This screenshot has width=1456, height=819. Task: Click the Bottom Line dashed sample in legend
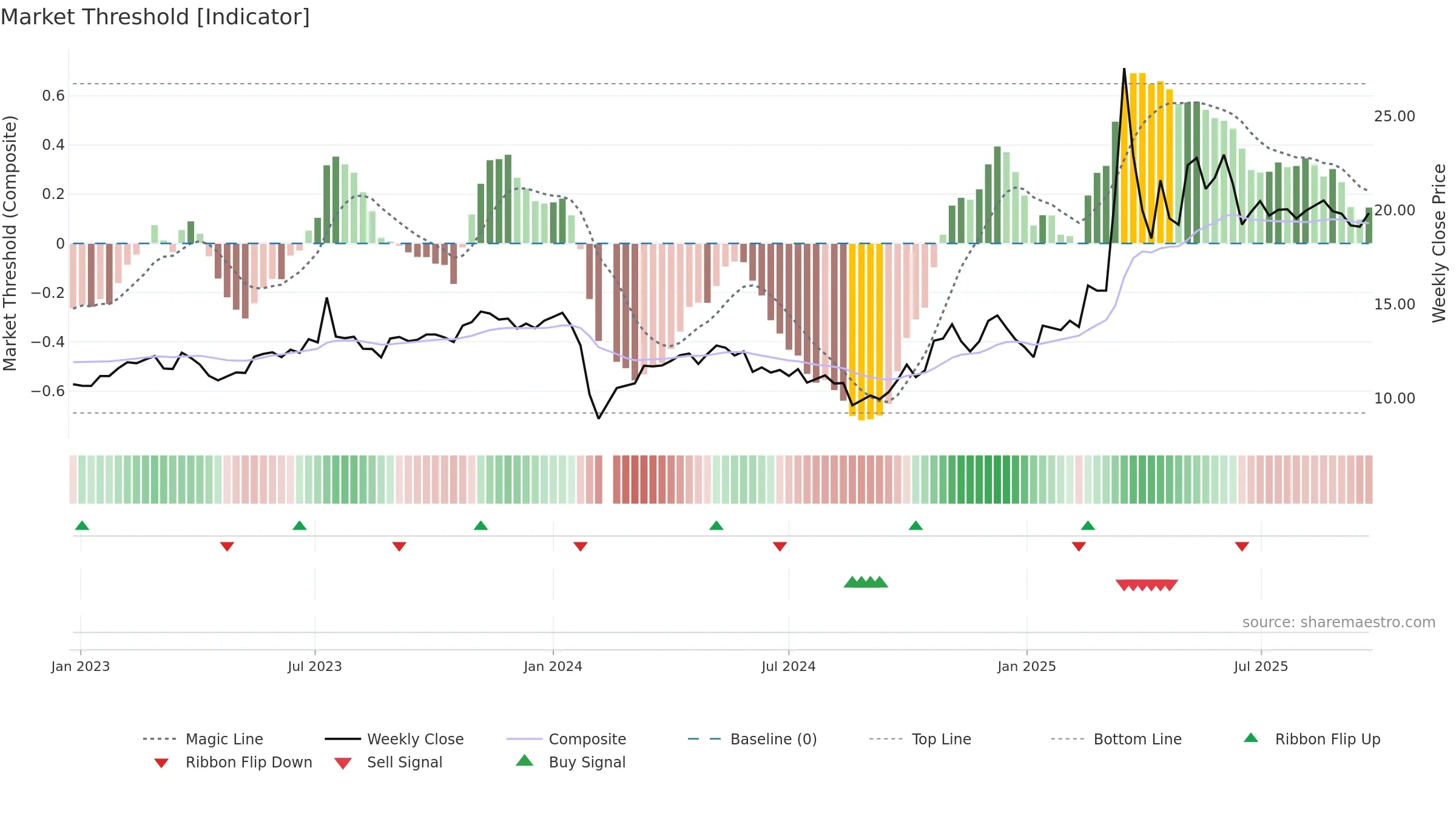1068,739
